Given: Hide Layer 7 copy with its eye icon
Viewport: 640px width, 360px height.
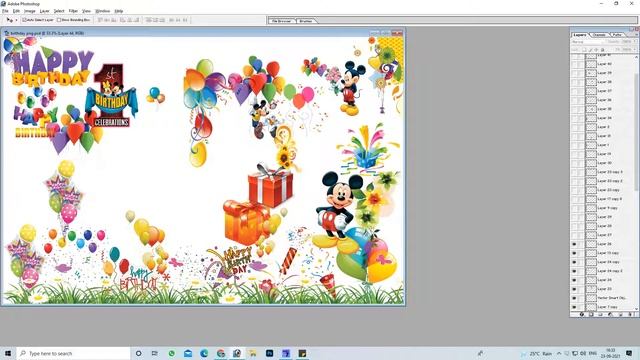Looking at the screenshot, I should (x=574, y=307).
